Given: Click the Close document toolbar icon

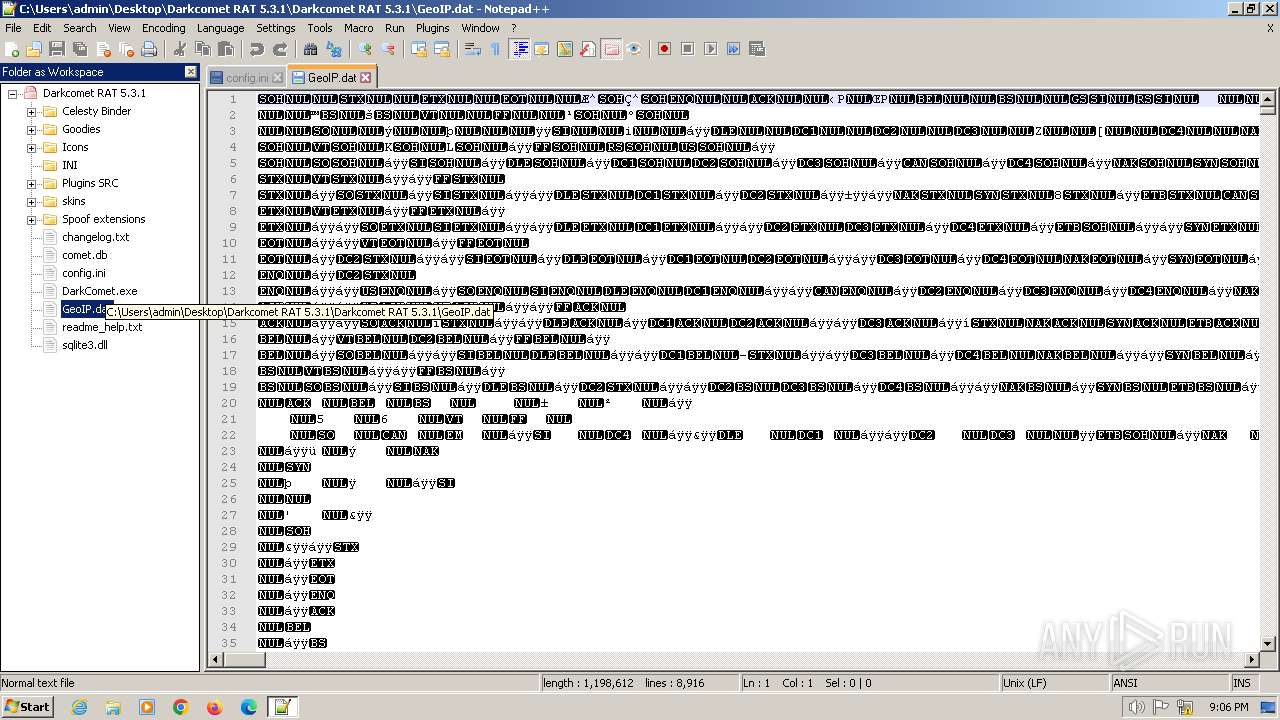Looking at the screenshot, I should 103,49.
